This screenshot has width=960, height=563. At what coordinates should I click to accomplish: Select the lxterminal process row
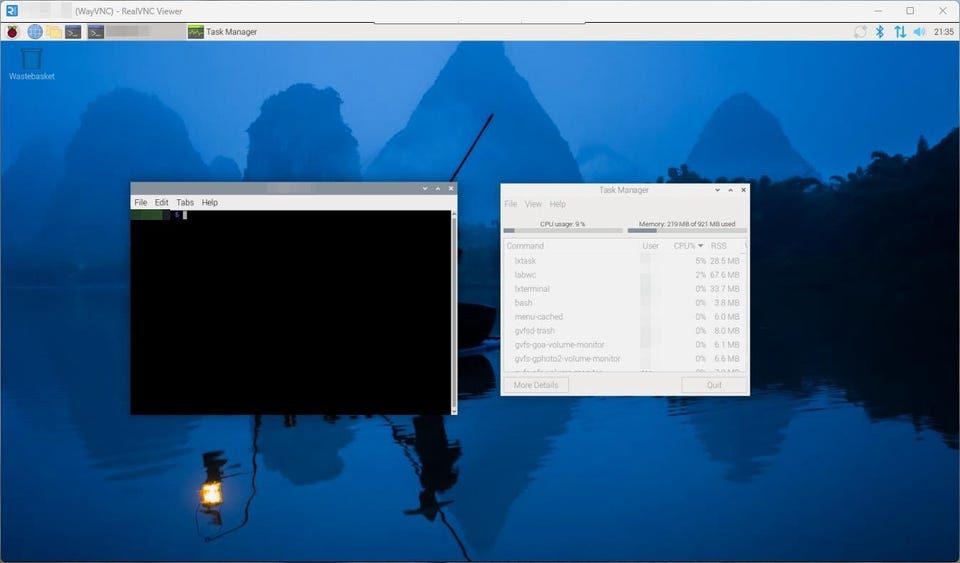[x=623, y=289]
